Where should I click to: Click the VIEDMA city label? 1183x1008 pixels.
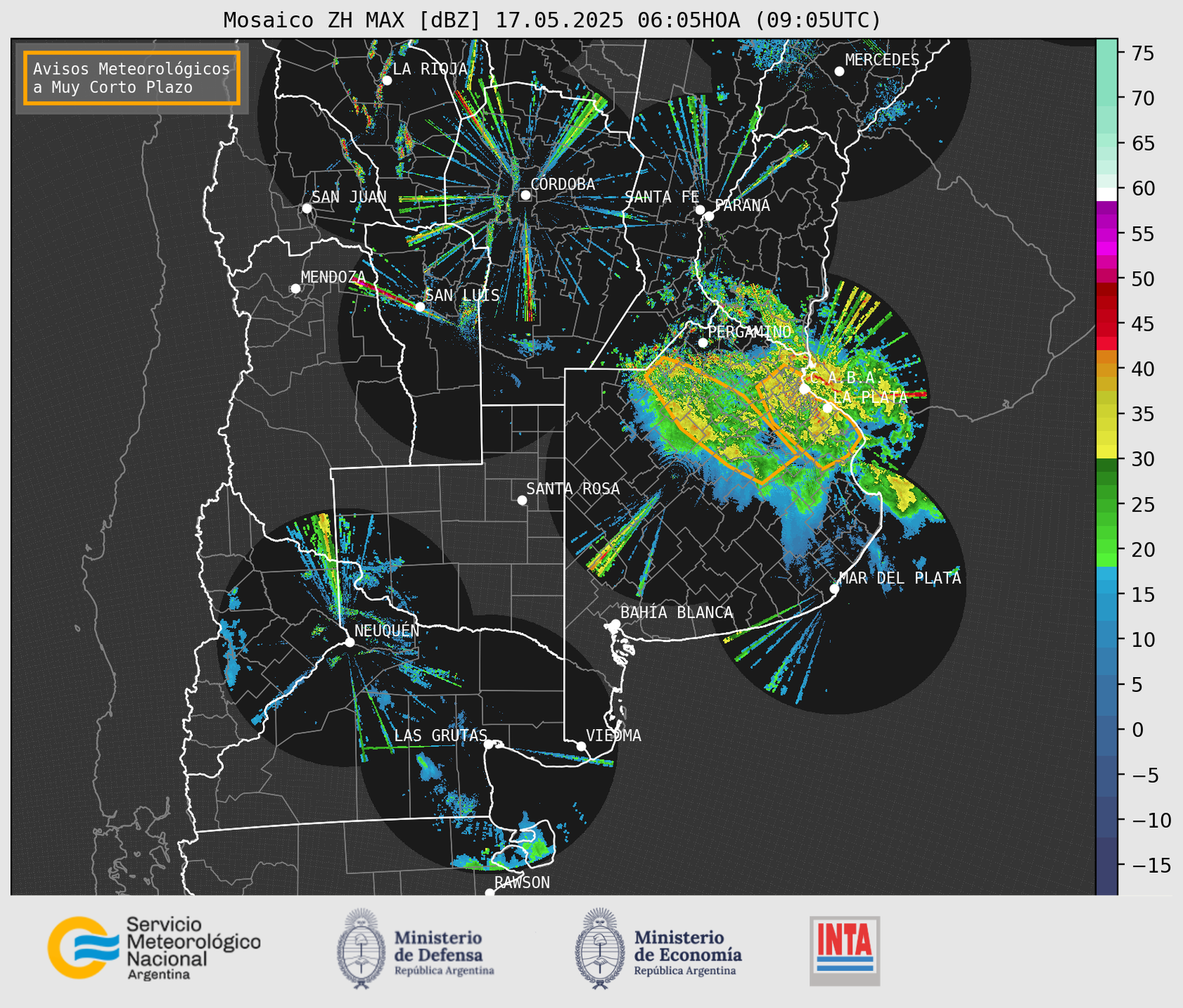coord(614,735)
